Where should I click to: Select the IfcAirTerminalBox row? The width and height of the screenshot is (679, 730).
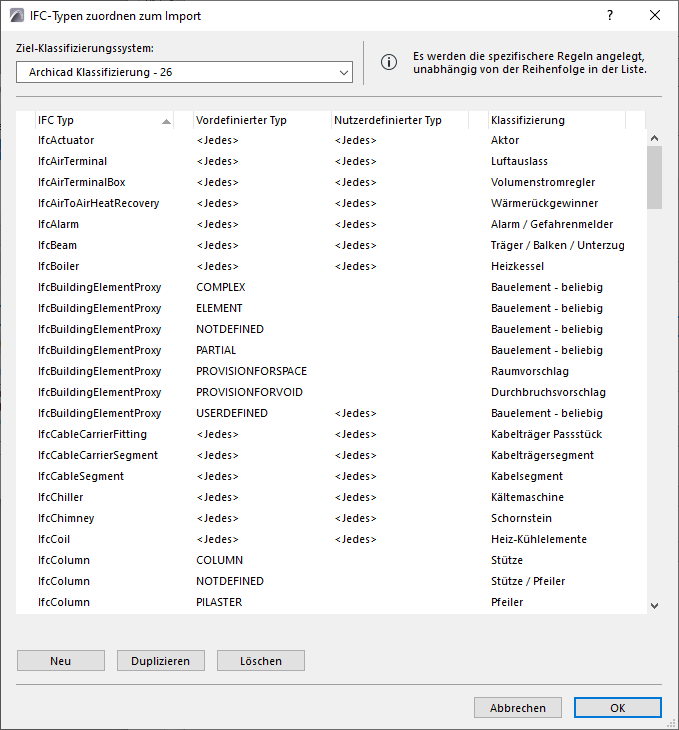[331, 182]
